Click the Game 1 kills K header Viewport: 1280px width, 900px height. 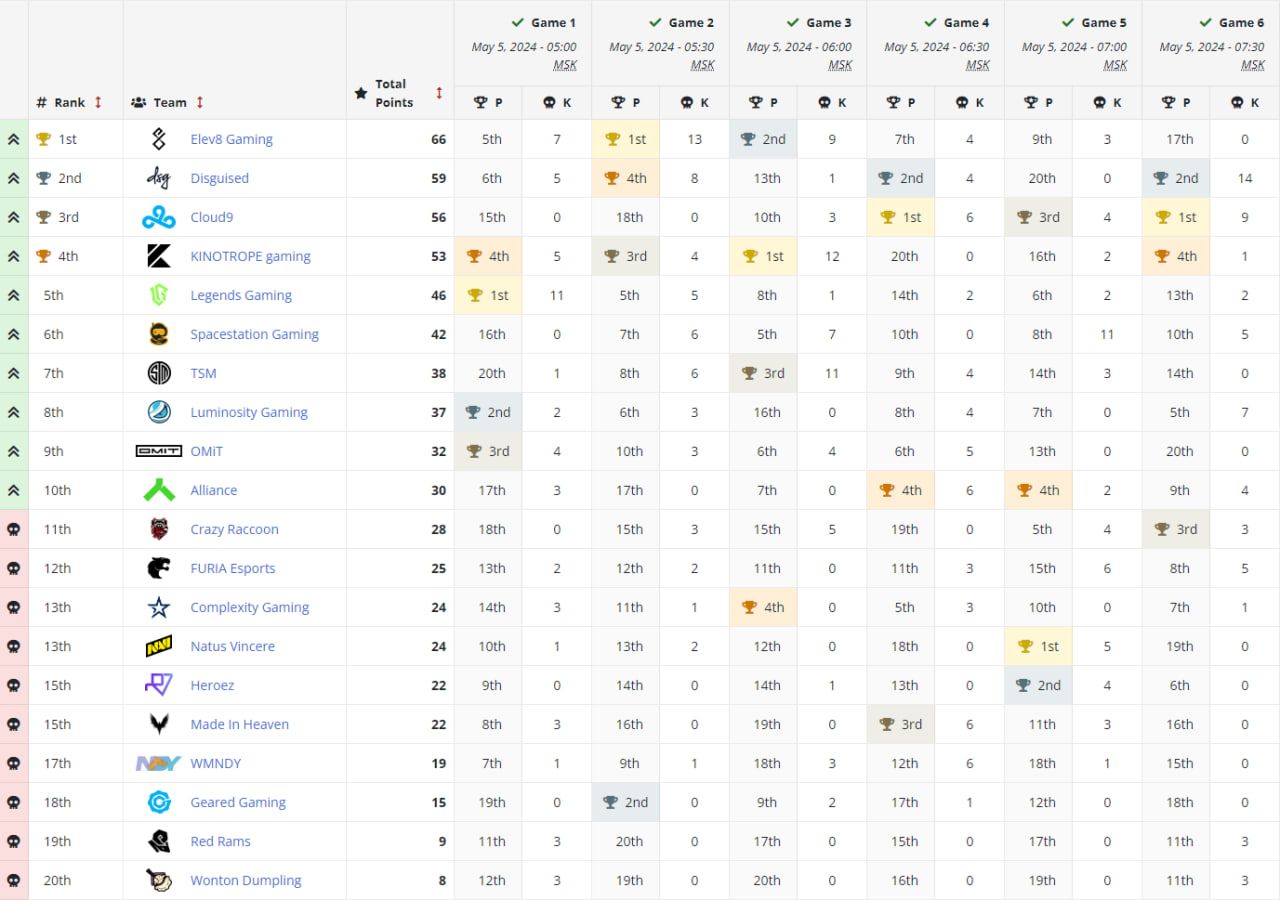pos(557,102)
